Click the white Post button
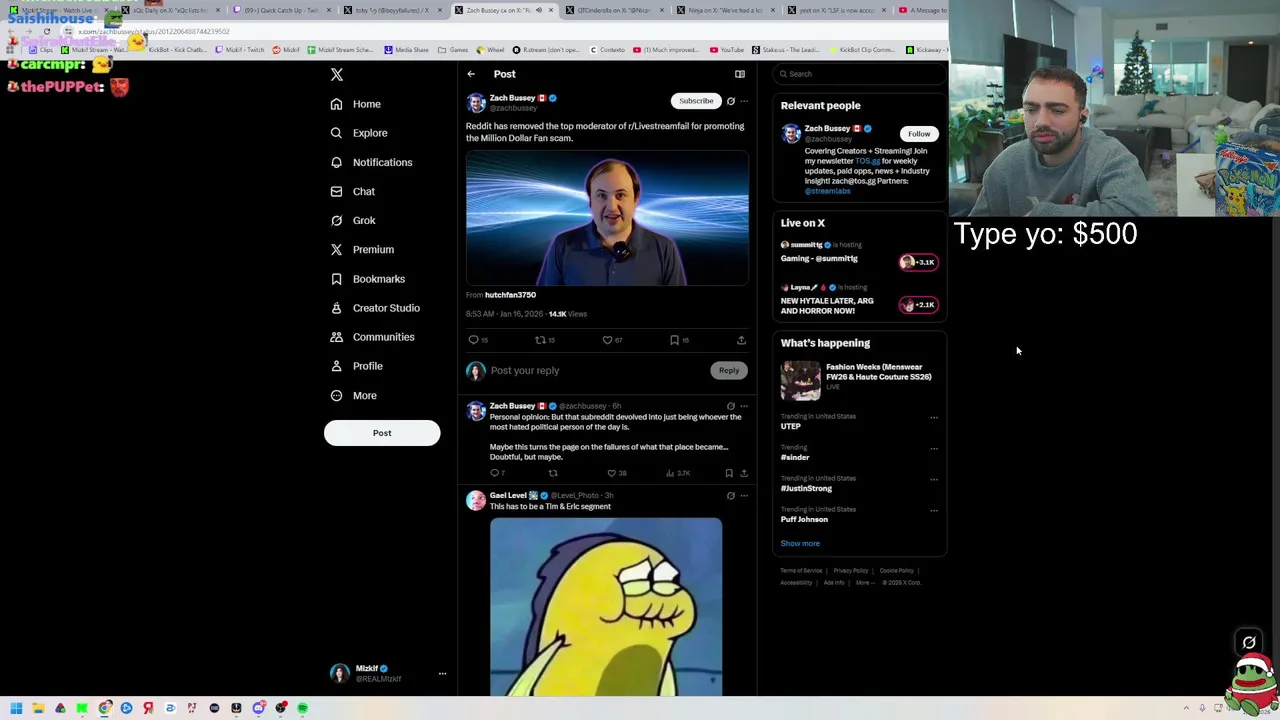Viewport: 1280px width, 720px height. click(382, 433)
